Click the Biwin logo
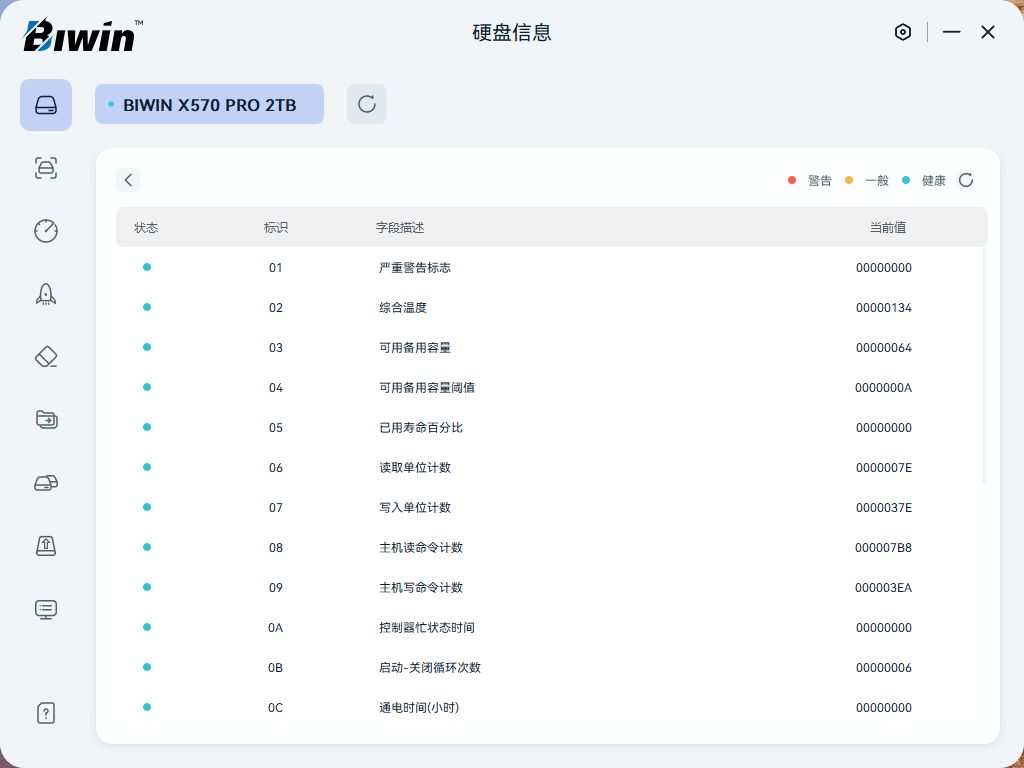The height and width of the screenshot is (768, 1024). (83, 35)
